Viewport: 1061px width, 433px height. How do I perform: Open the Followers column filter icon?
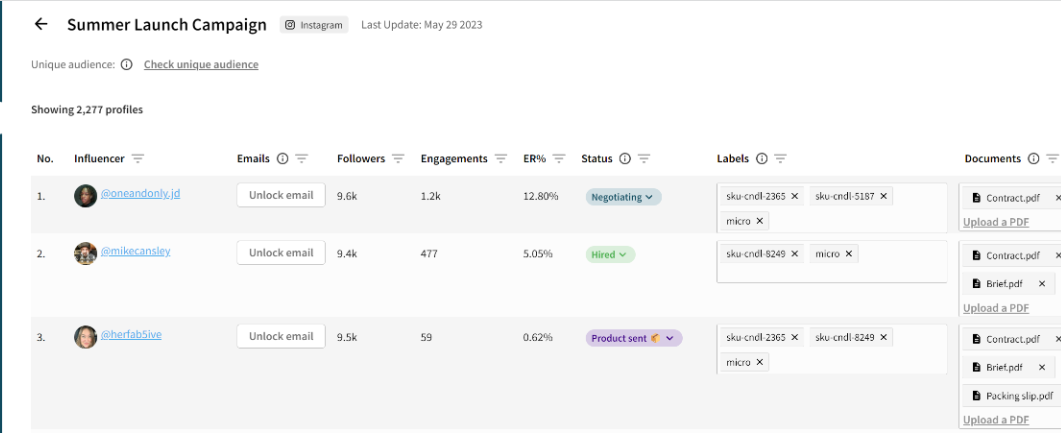coord(398,159)
